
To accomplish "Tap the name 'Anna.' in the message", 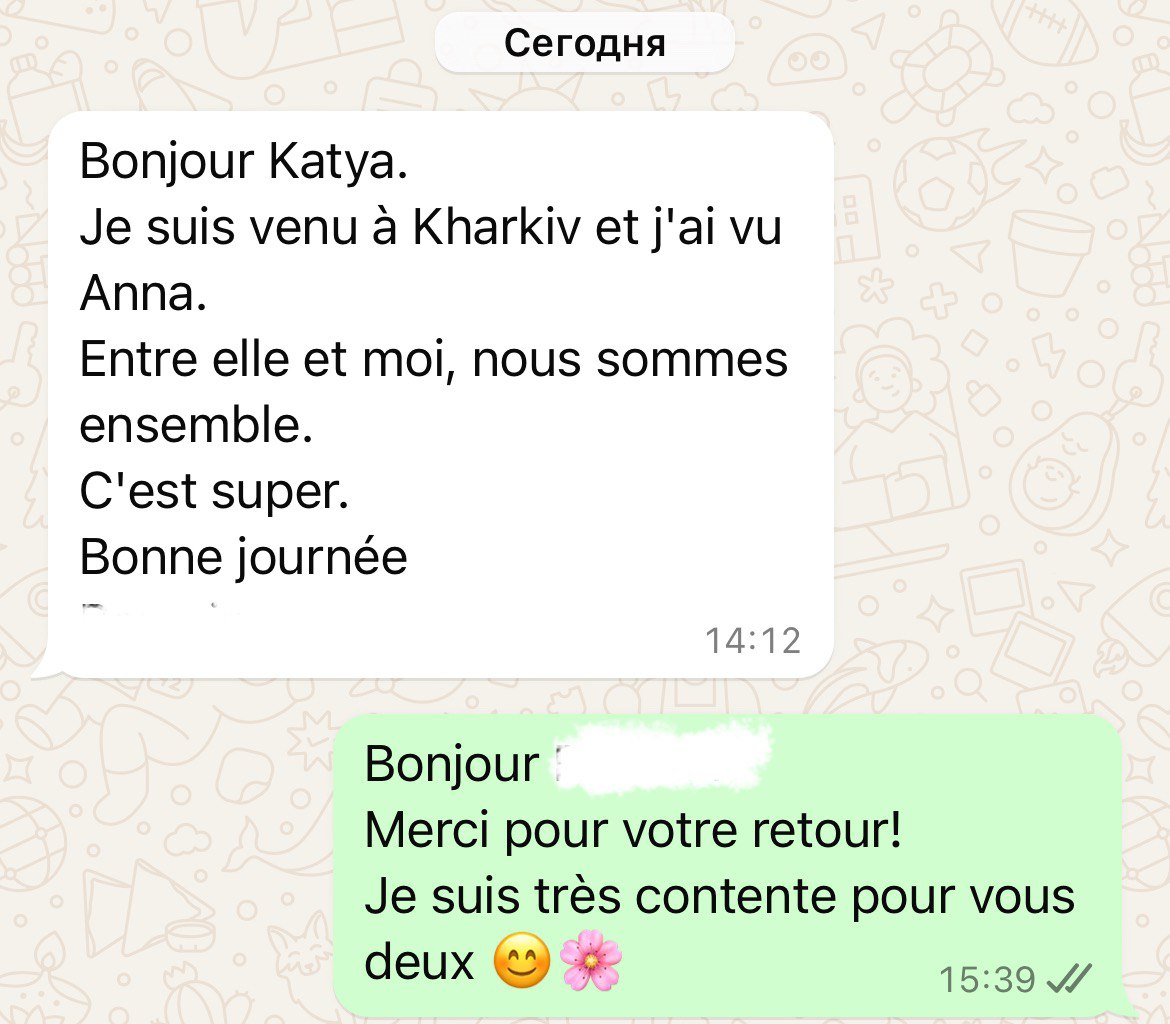I will point(143,293).
